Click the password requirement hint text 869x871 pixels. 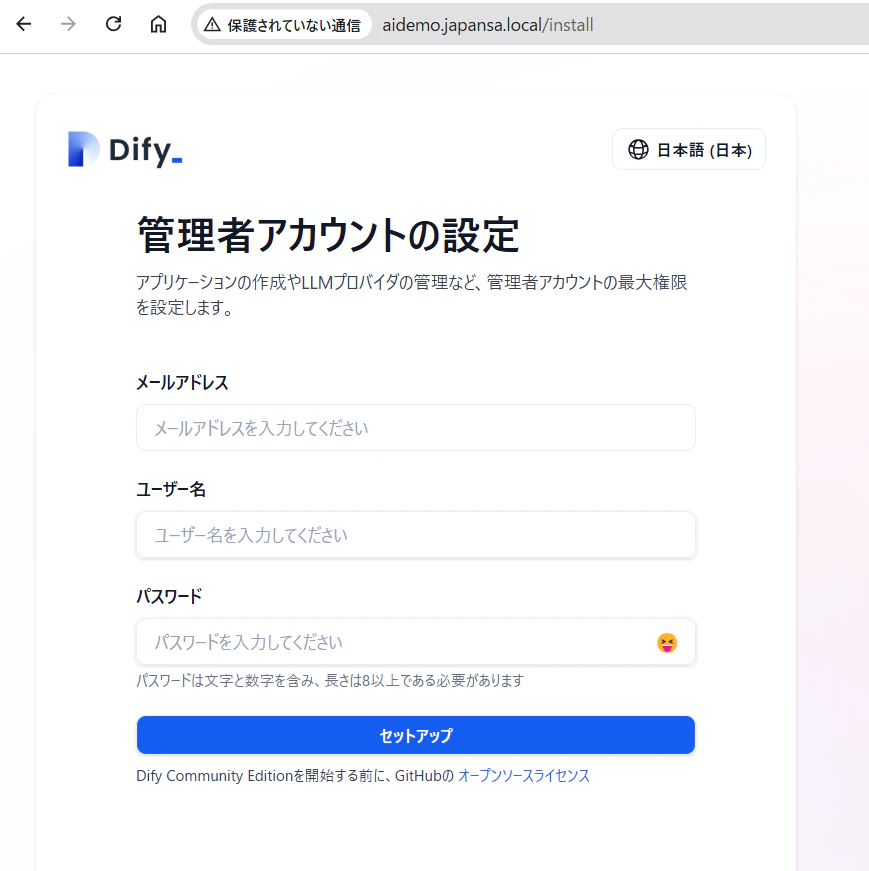[330, 680]
